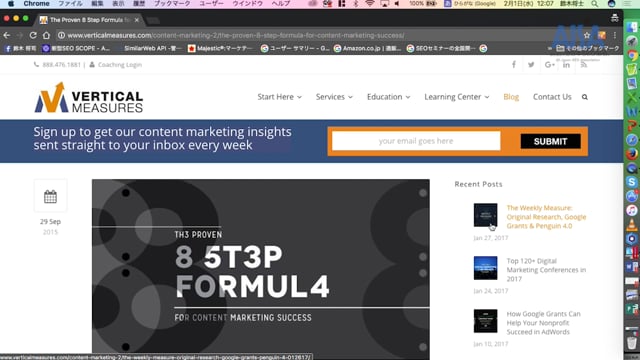Open the SEO SCOPE bookmark
Viewport: 640px width, 360px height.
76,48
